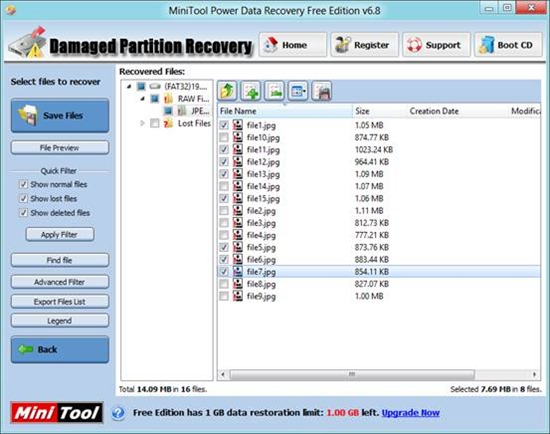550x434 pixels.
Task: Click file14.jpg file type icon
Action: tap(238, 186)
